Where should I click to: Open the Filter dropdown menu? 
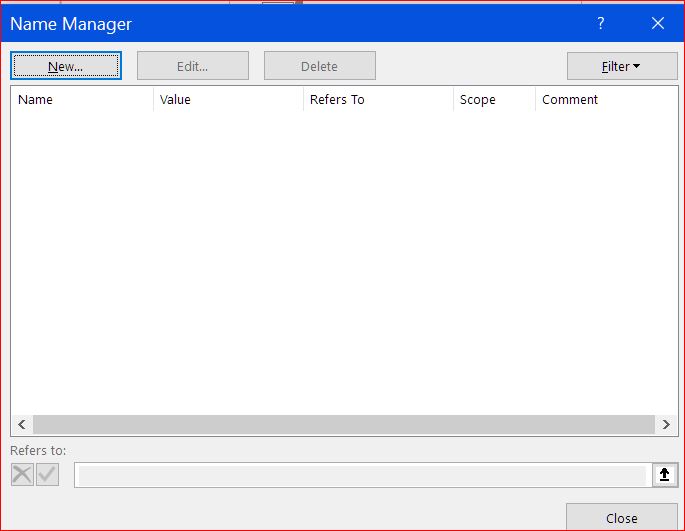click(621, 66)
